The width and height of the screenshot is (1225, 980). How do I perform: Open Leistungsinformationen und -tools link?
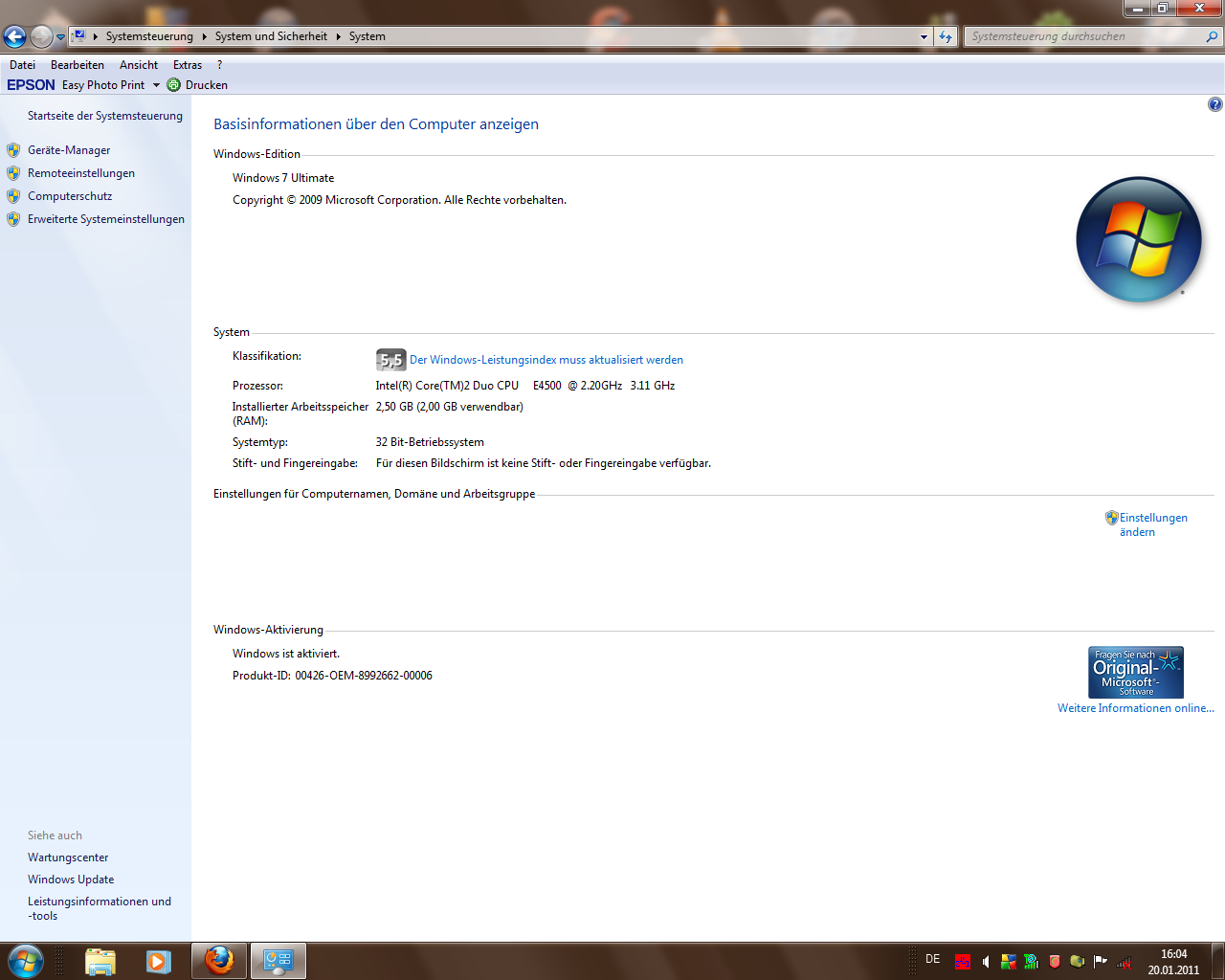tap(100, 908)
